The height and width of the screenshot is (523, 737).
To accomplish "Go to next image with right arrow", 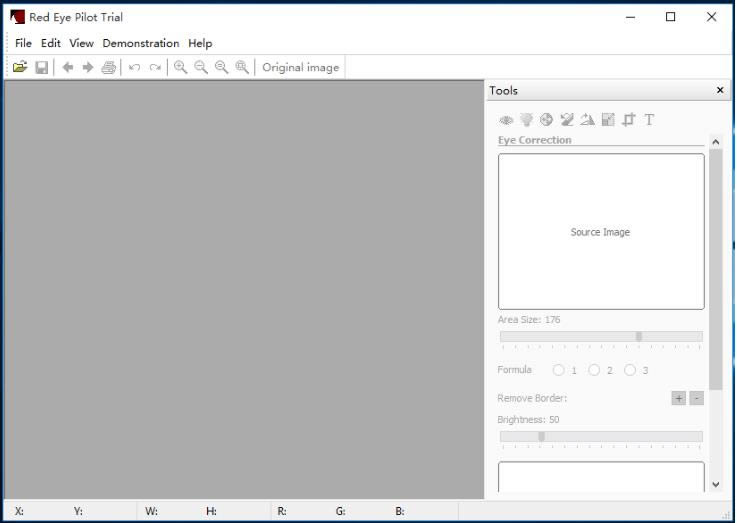I will coord(88,67).
